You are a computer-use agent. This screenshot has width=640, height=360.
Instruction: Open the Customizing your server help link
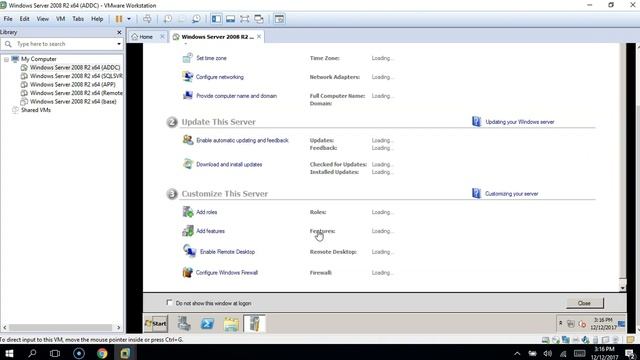511,194
